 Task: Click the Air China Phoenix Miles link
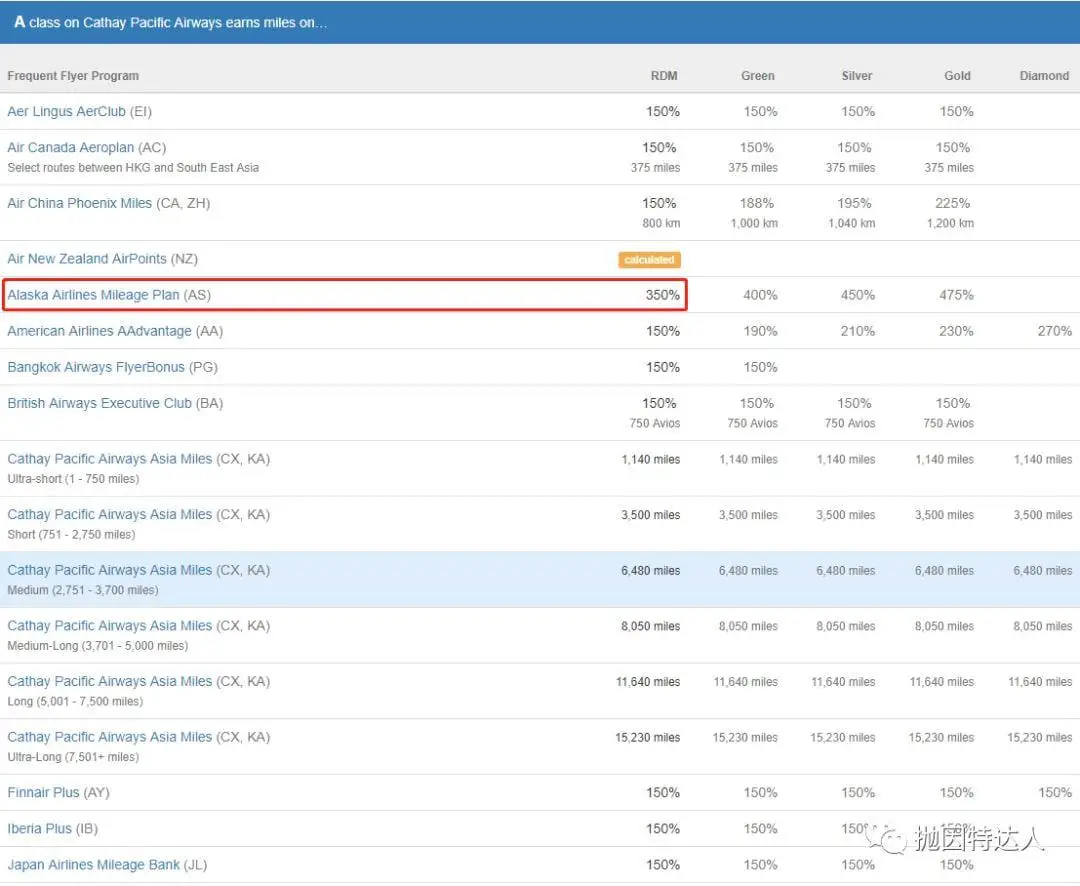tap(80, 204)
